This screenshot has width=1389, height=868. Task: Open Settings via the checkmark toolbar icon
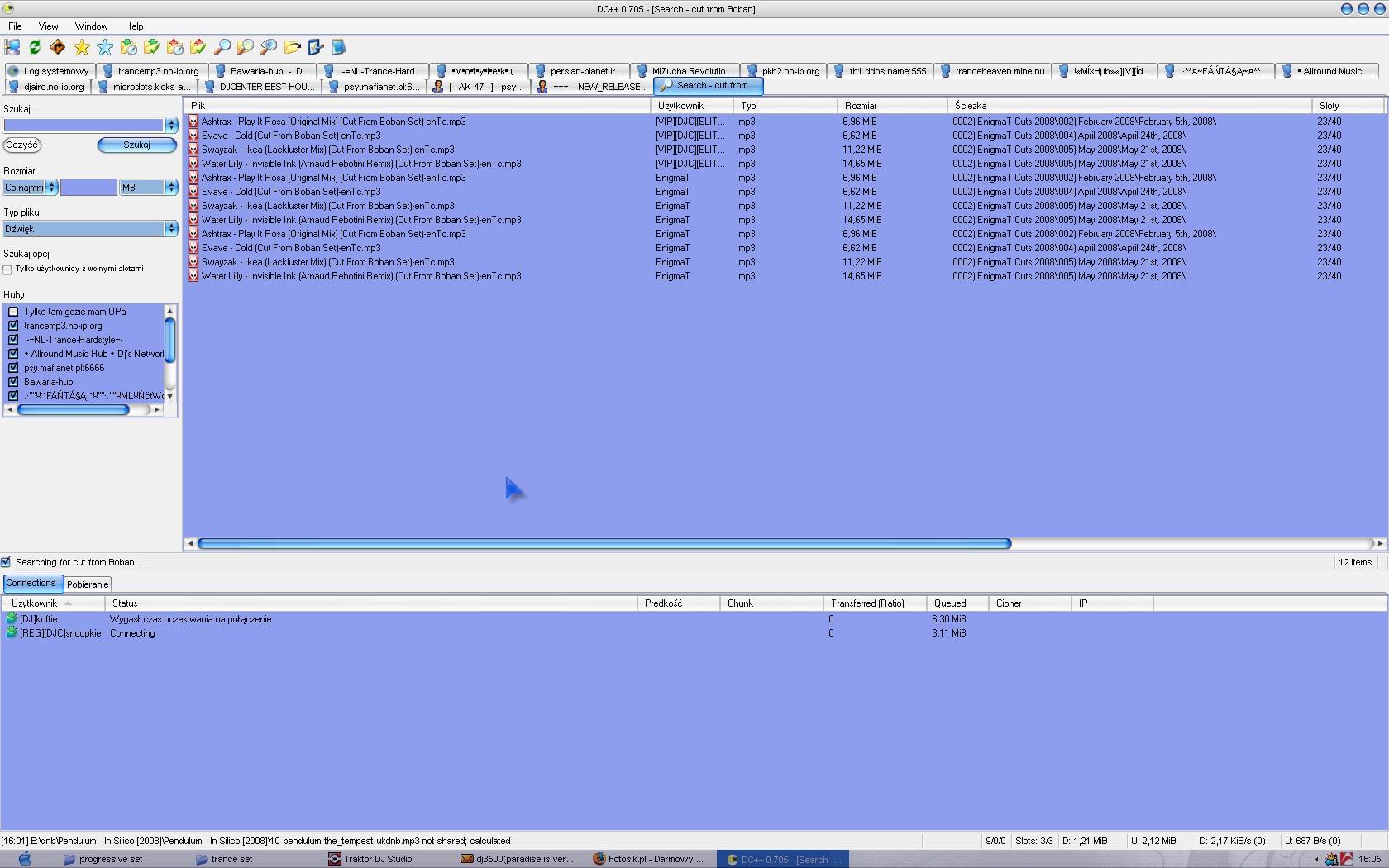tap(315, 48)
